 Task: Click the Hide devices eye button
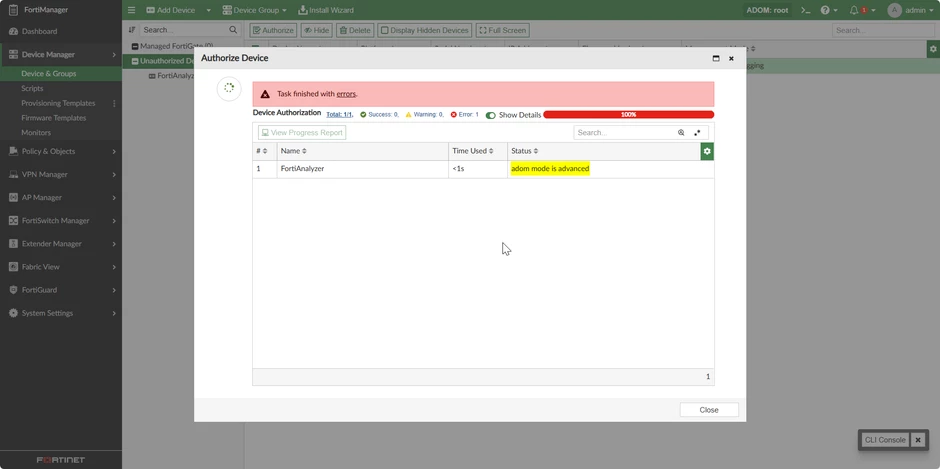coord(315,30)
